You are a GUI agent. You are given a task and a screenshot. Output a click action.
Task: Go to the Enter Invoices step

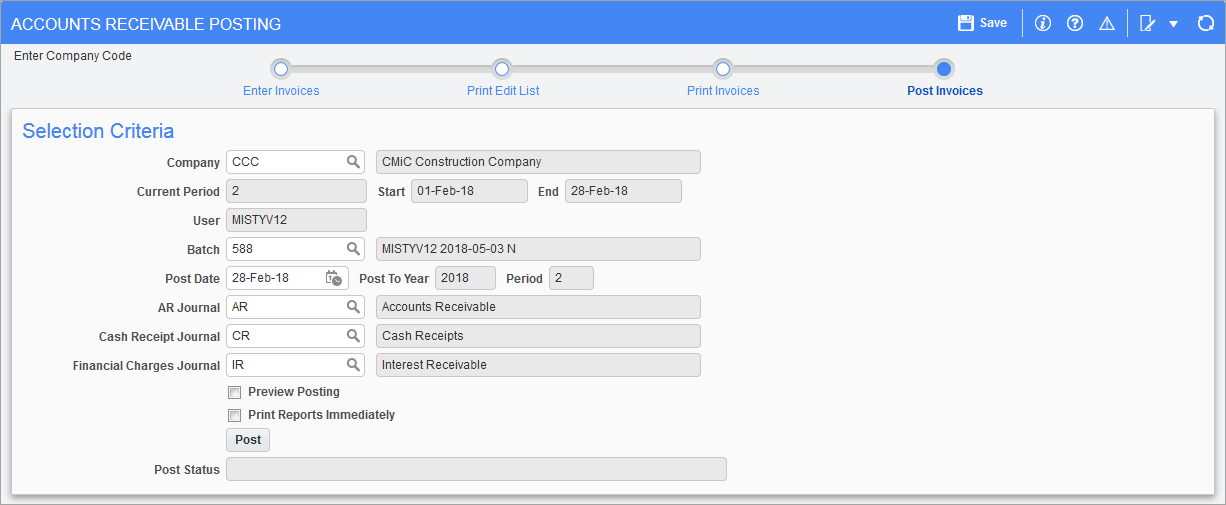281,90
